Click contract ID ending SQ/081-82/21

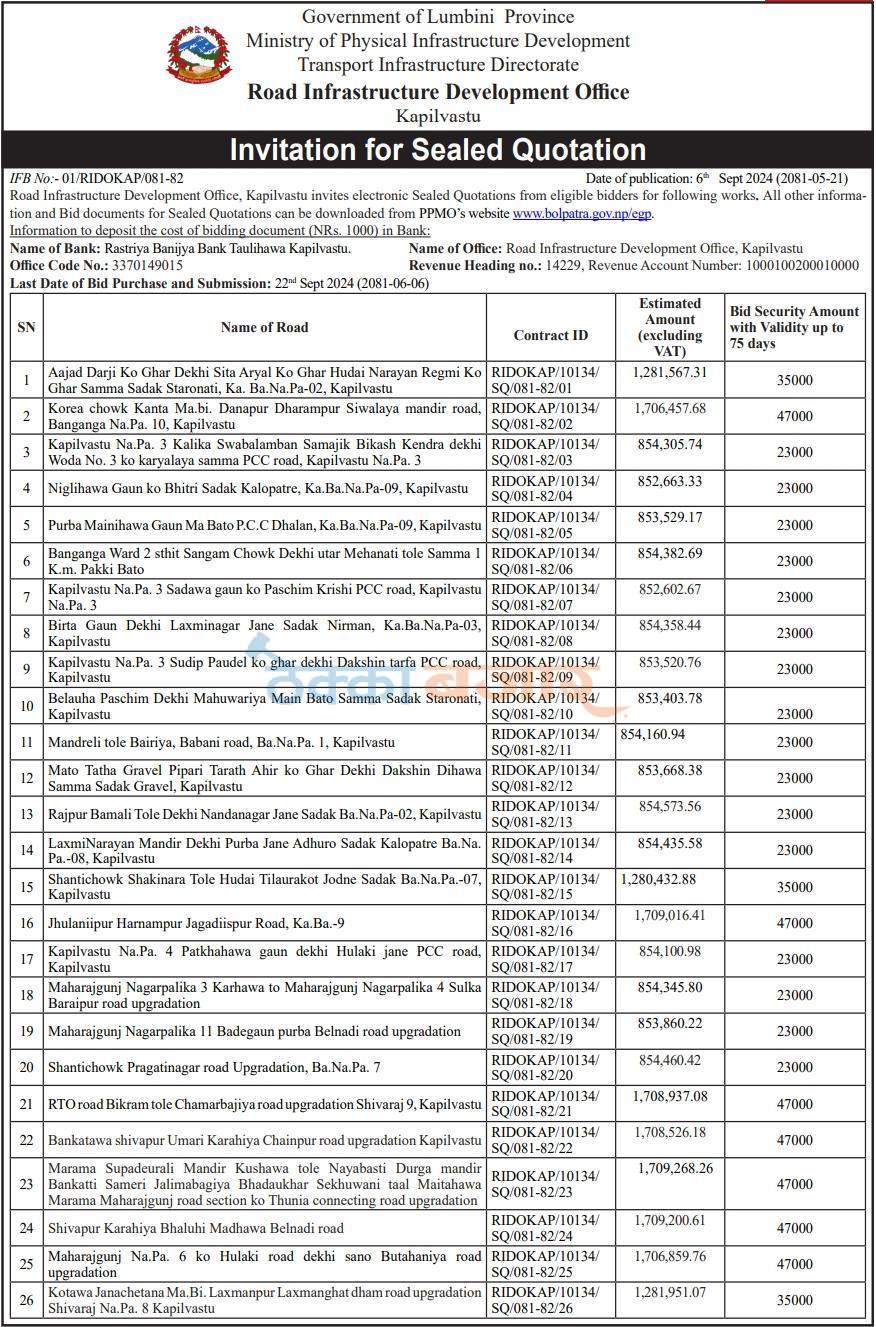pyautogui.click(x=546, y=1103)
